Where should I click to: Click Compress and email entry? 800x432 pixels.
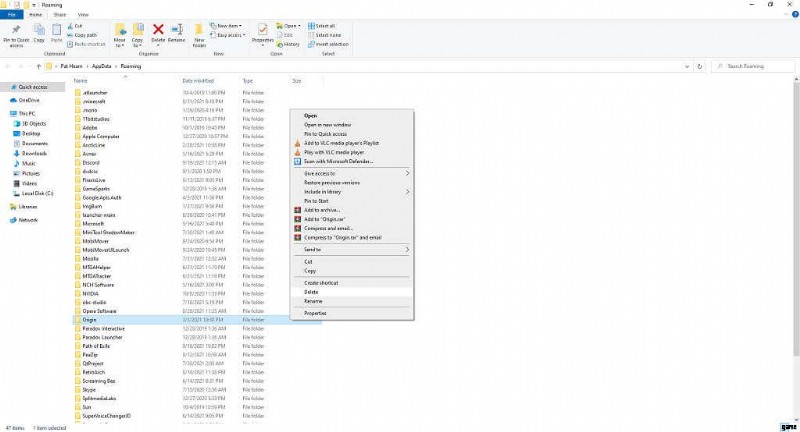[352, 228]
